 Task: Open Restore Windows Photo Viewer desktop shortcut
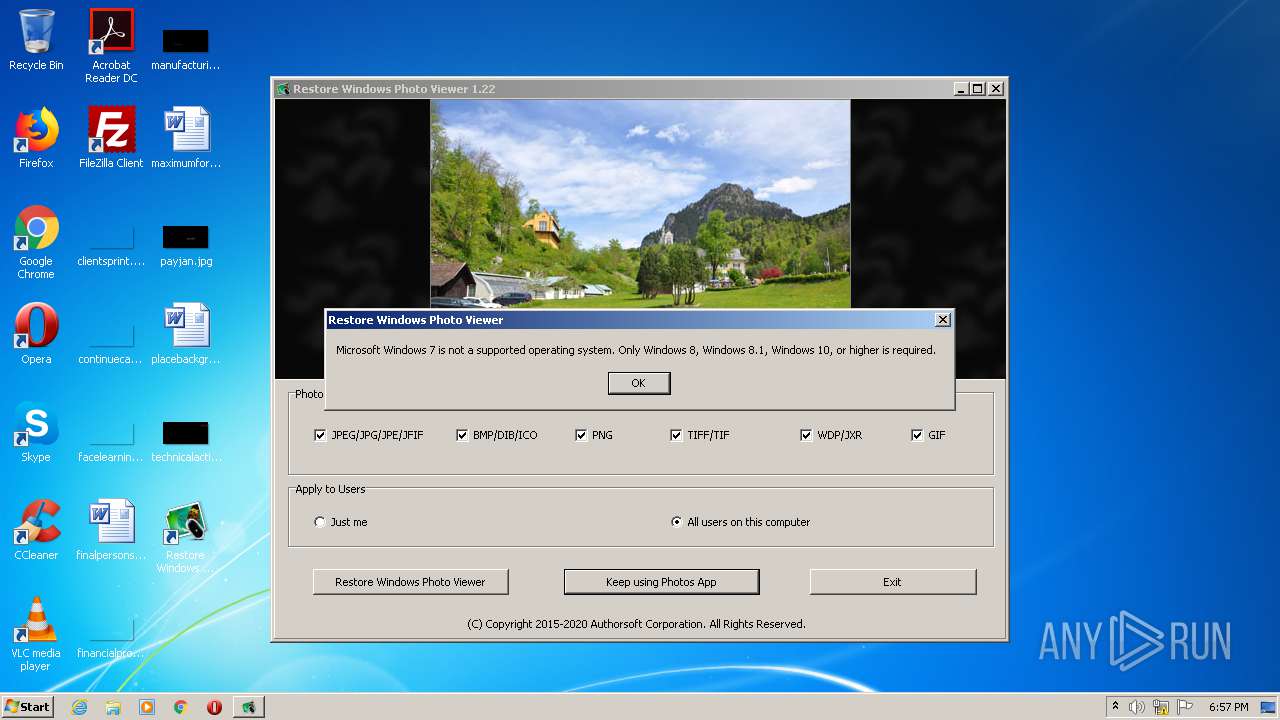tap(185, 537)
